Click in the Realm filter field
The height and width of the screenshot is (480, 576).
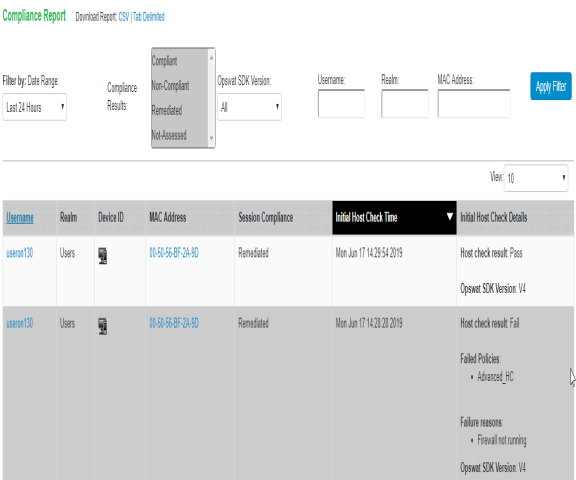[405, 104]
